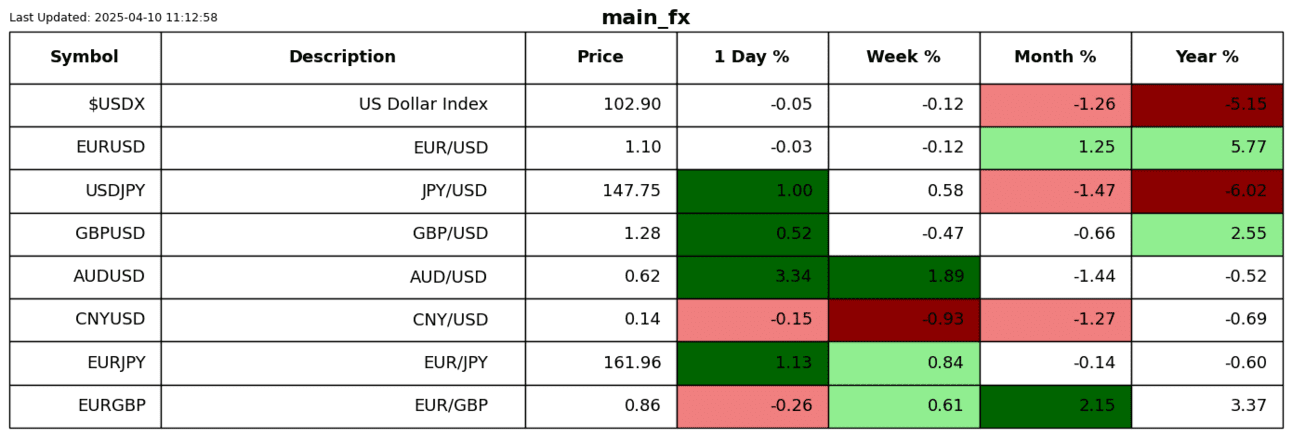The width and height of the screenshot is (1292, 437).
Task: Click the Description column header
Action: tap(342, 57)
